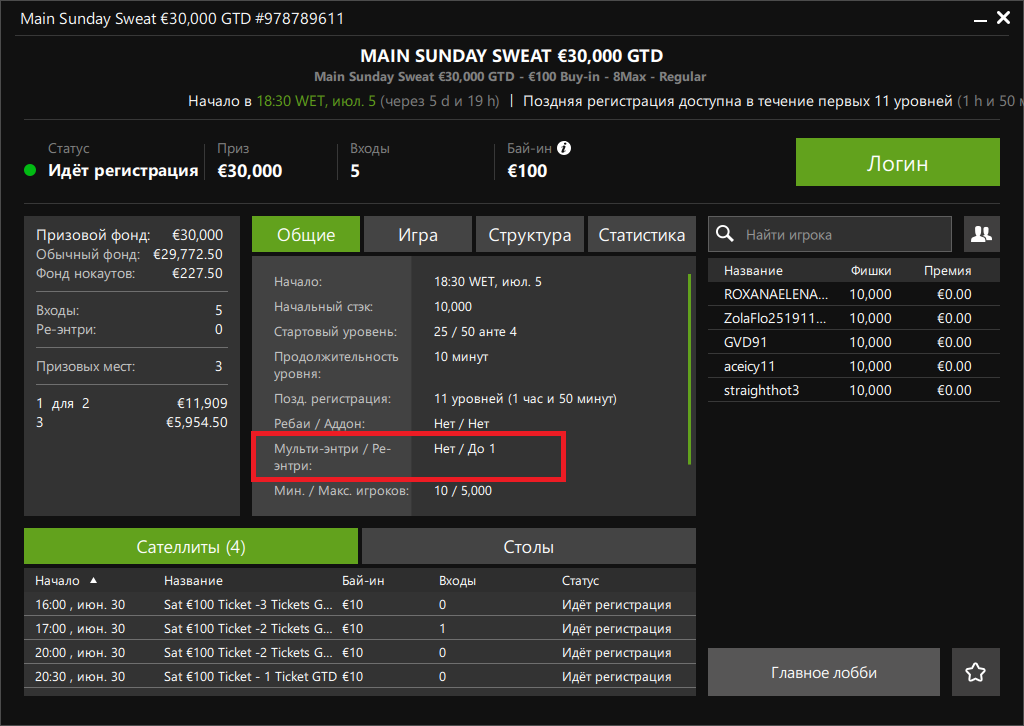
Task: Open satellite starting 20:00, июн. 30
Action: click(360, 652)
